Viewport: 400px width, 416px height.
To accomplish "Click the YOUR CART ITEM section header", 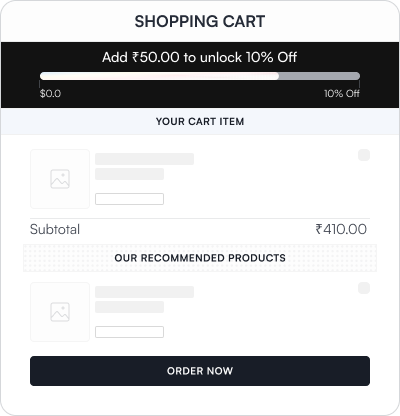I will [x=200, y=121].
